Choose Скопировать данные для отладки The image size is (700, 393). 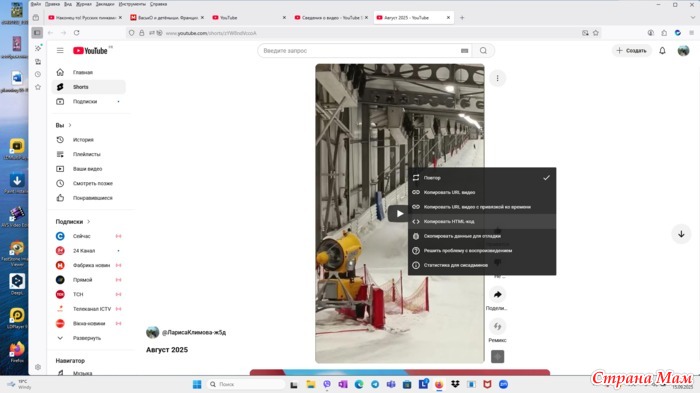[482, 236]
